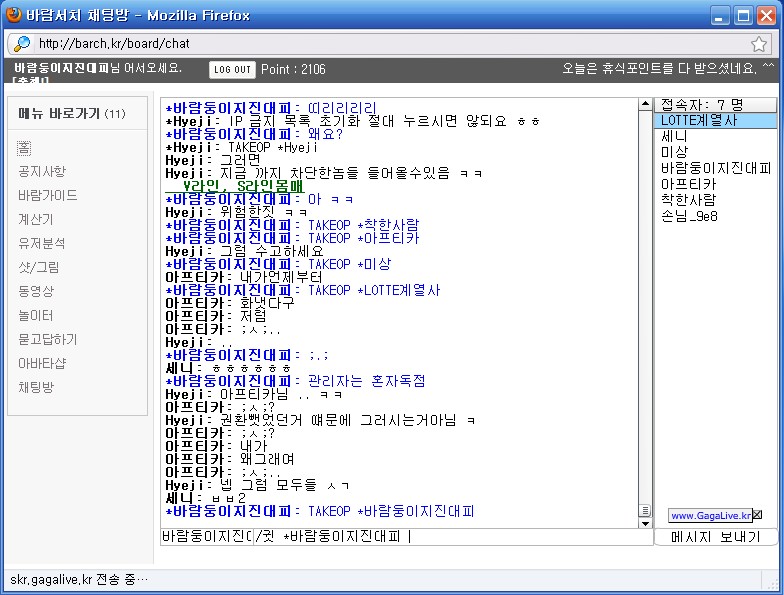The width and height of the screenshot is (784, 595).
Task: Close the GagaLive banner with the X
Action: coord(757,515)
